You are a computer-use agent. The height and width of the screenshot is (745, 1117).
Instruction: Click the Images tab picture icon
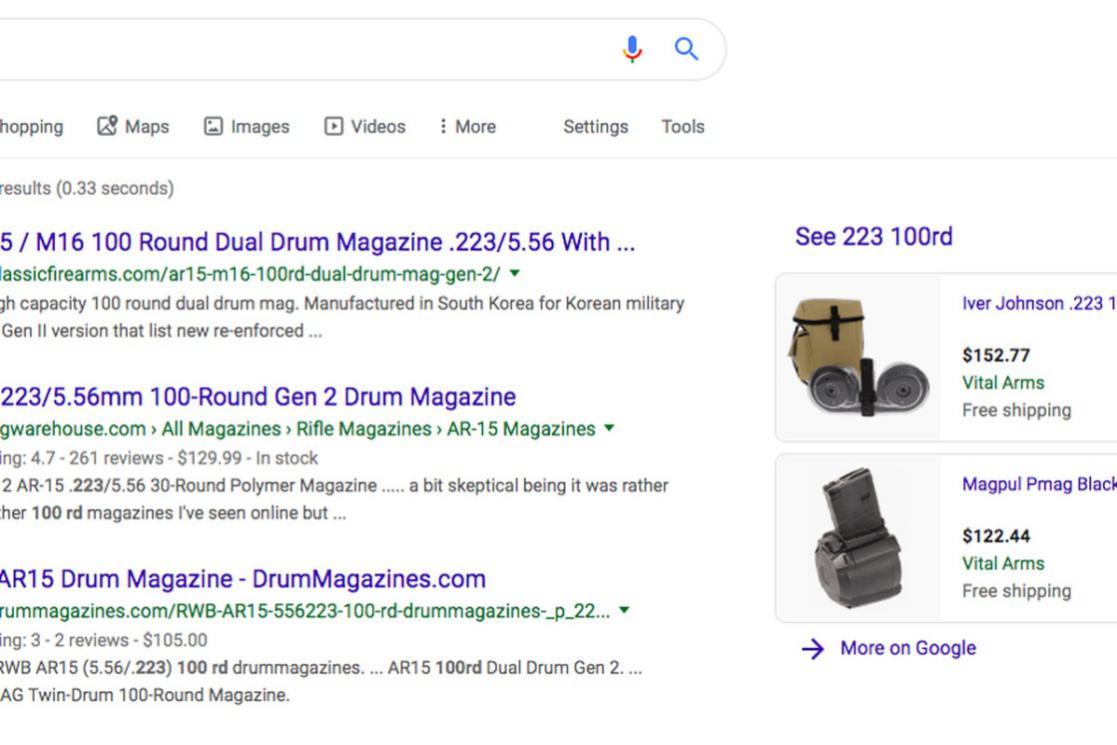[x=213, y=126]
